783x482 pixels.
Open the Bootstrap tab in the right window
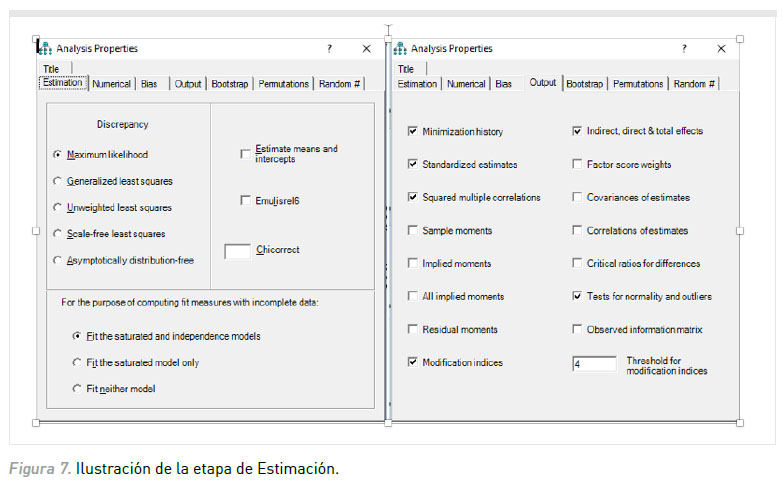tap(584, 84)
